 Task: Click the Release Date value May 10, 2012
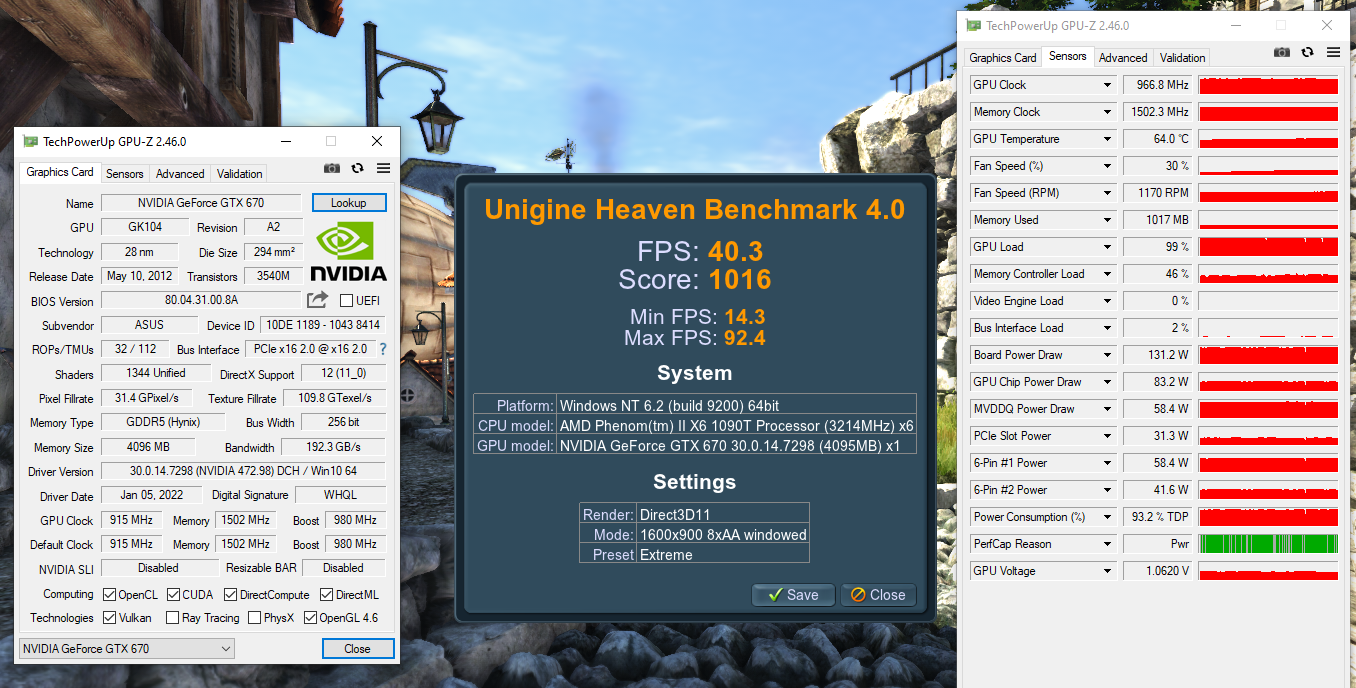click(140, 276)
